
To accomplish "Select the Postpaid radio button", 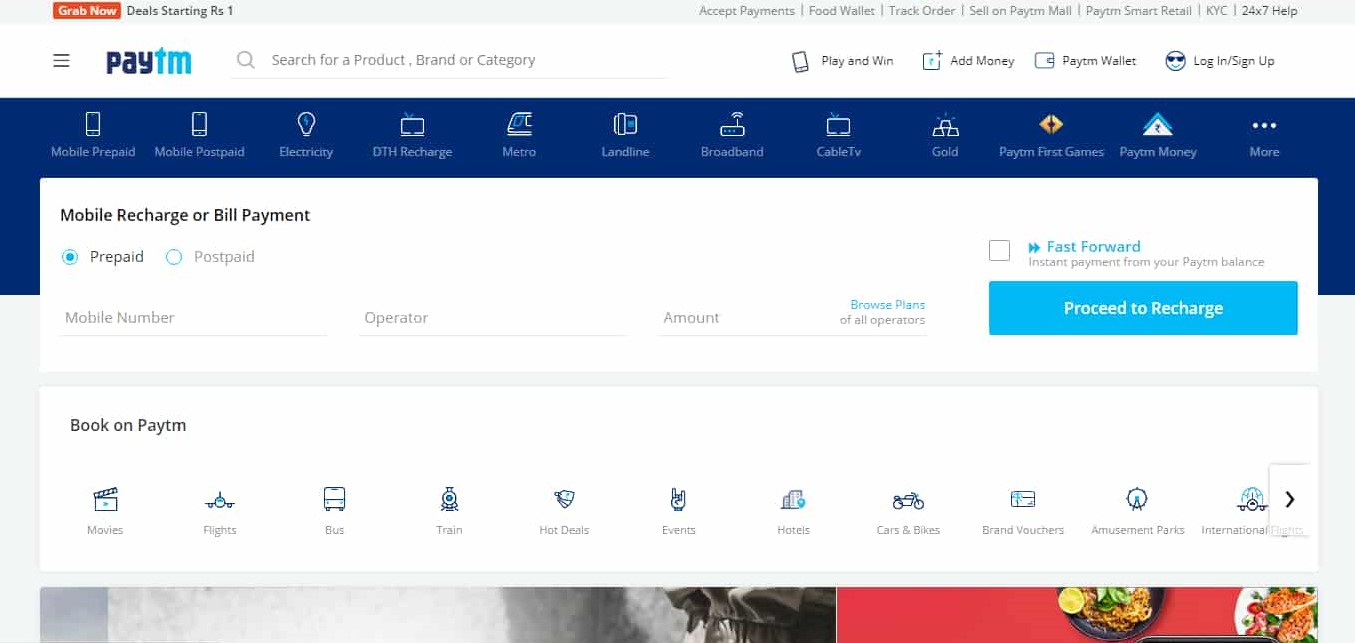I will tap(174, 257).
